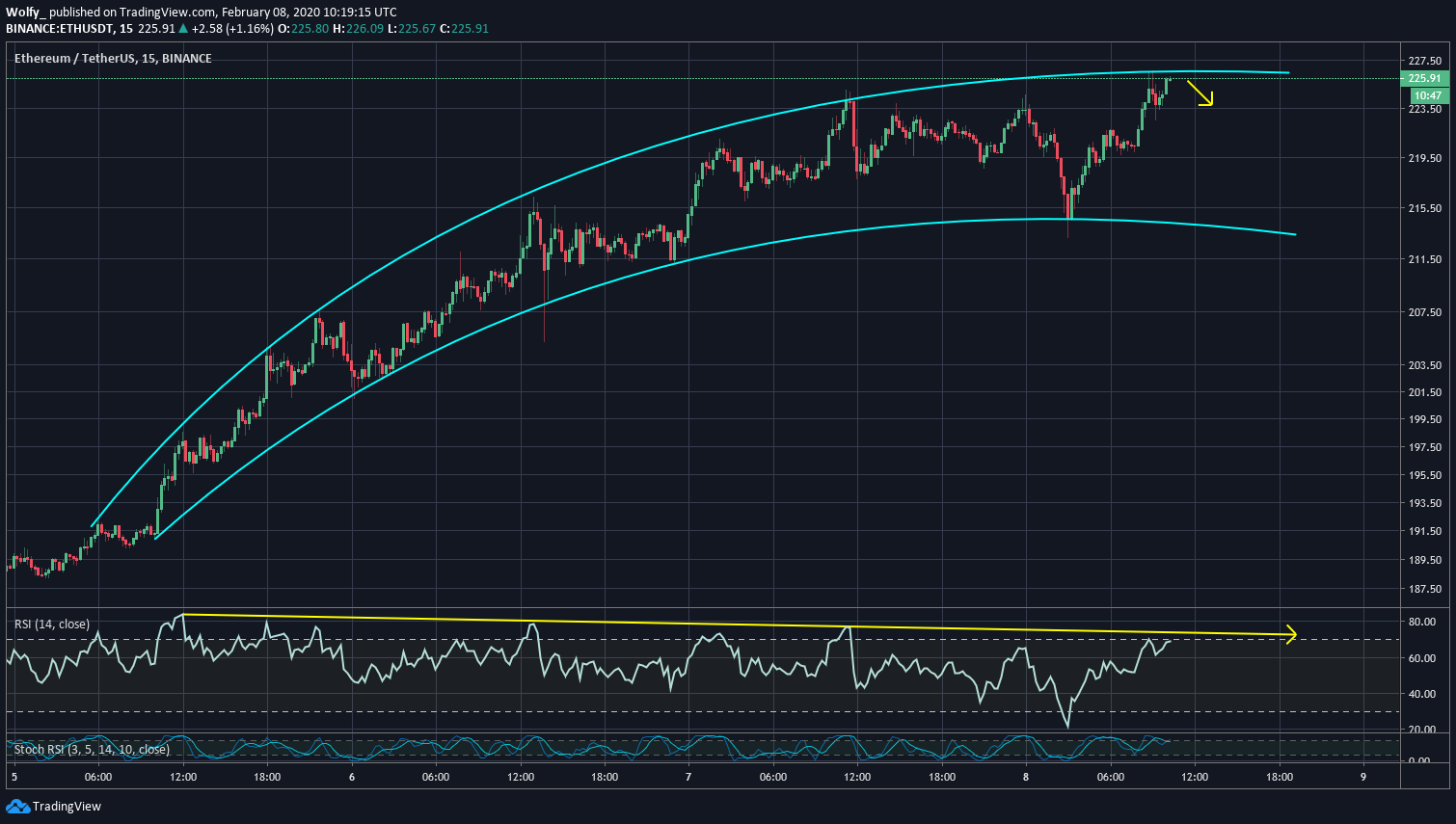1456x824 pixels.
Task: Click the 197.50 price axis label
Action: point(1424,447)
